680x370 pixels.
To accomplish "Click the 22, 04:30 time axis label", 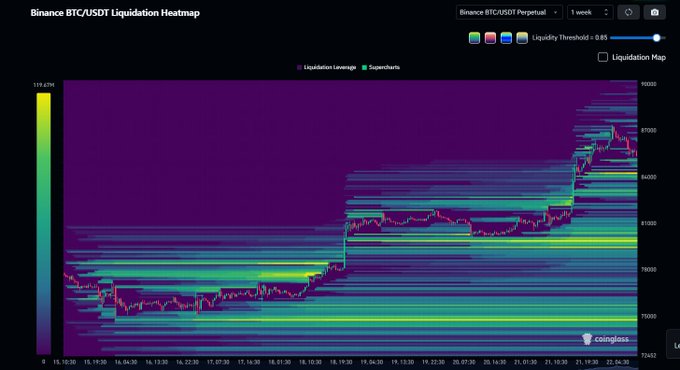I will 618,362.
